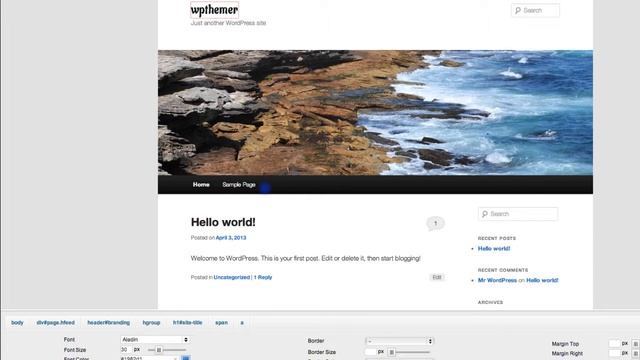Open the Sample Page menu item
The image size is (640, 360).
pos(239,184)
